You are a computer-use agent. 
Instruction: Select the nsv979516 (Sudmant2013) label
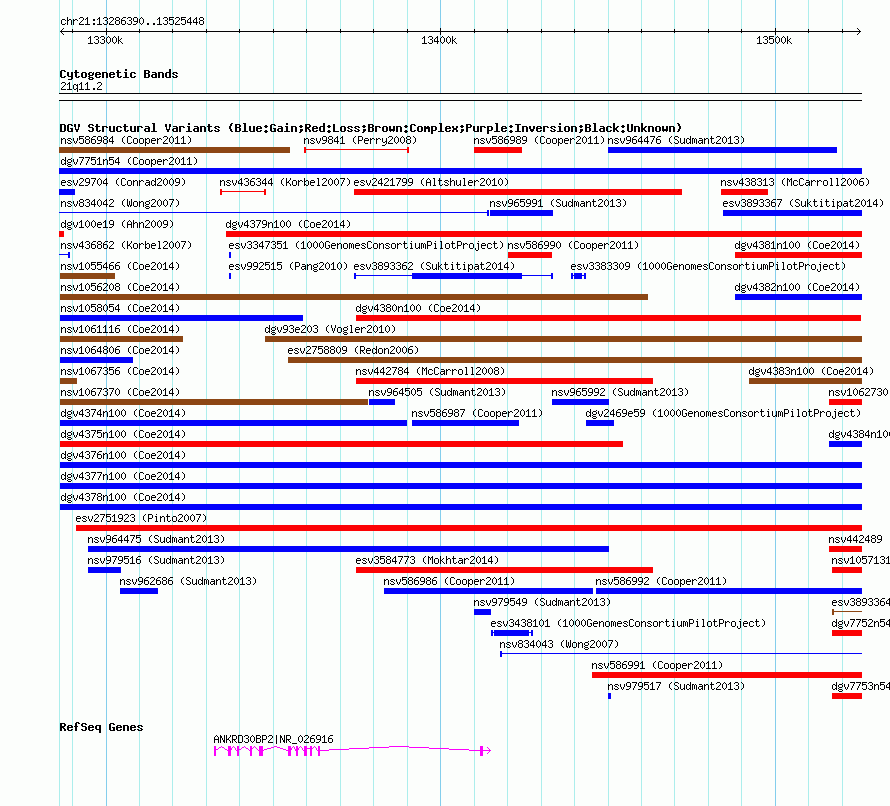(156, 560)
